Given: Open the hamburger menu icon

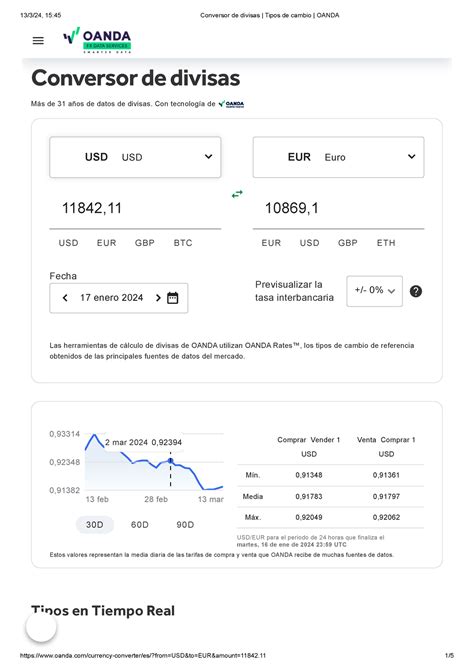Looking at the screenshot, I should click(38, 41).
